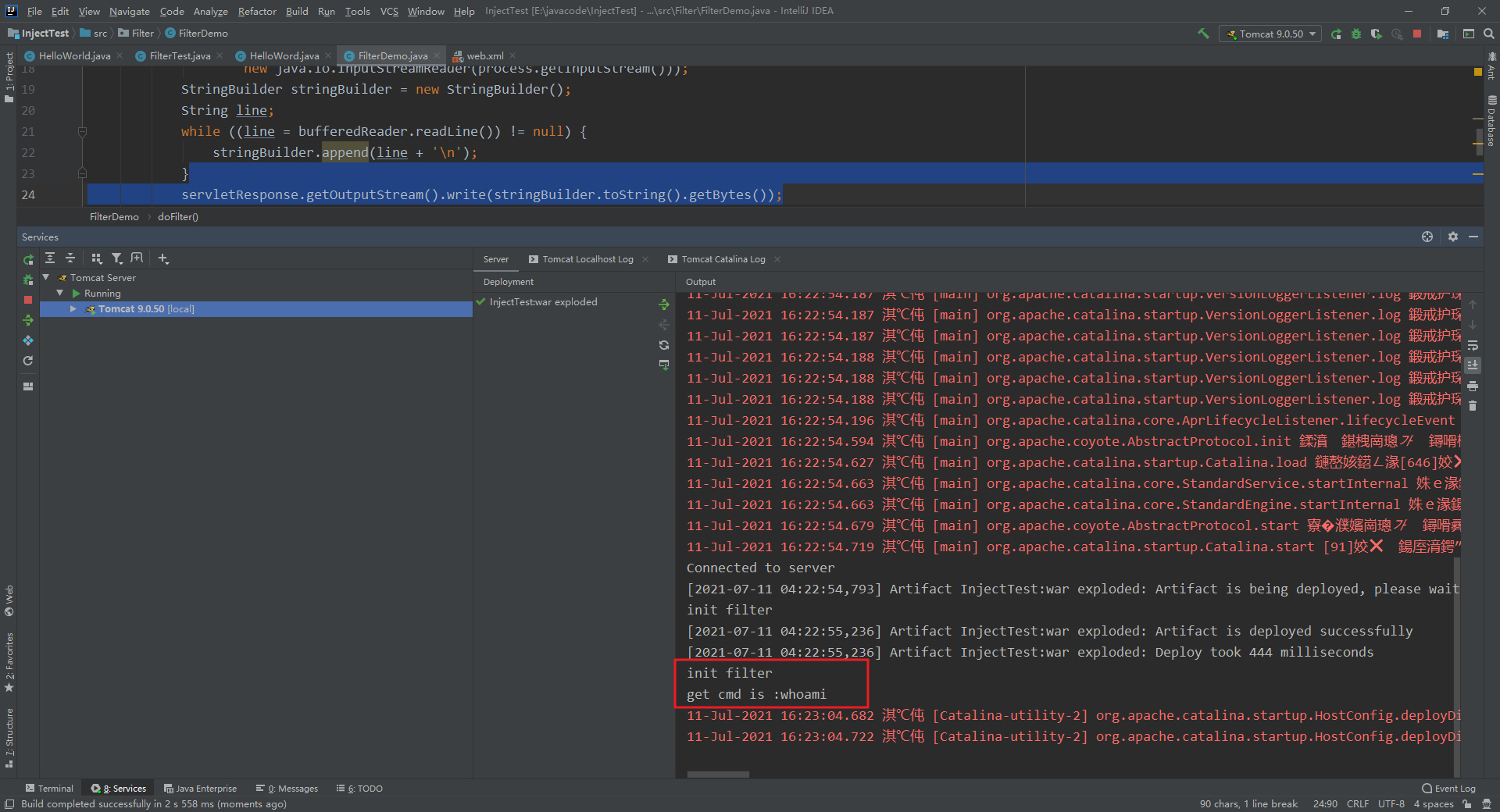Expand all nodes in the Services tree
The height and width of the screenshot is (812, 1500).
tap(50, 258)
